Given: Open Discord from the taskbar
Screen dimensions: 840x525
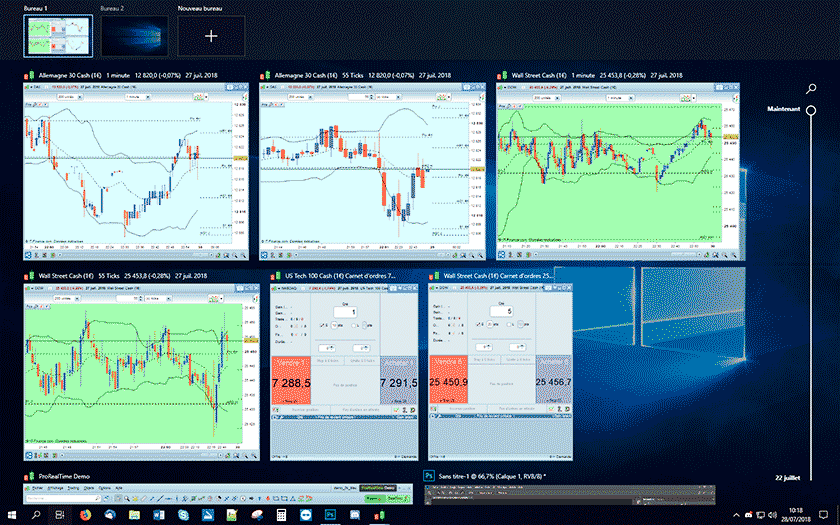Looking at the screenshot, I should pos(355,515).
